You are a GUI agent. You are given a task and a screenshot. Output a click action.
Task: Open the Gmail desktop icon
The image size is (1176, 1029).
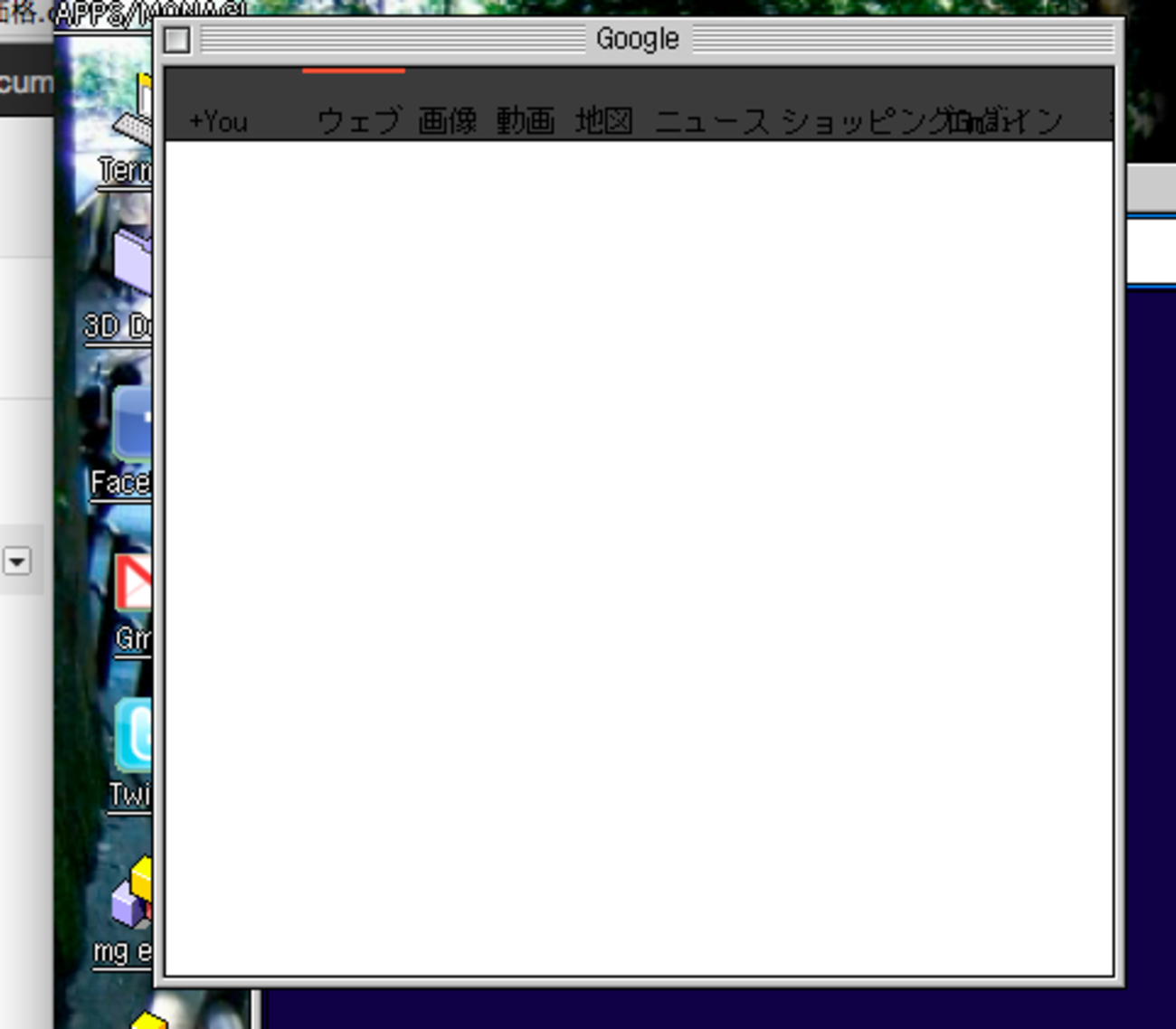coord(134,582)
